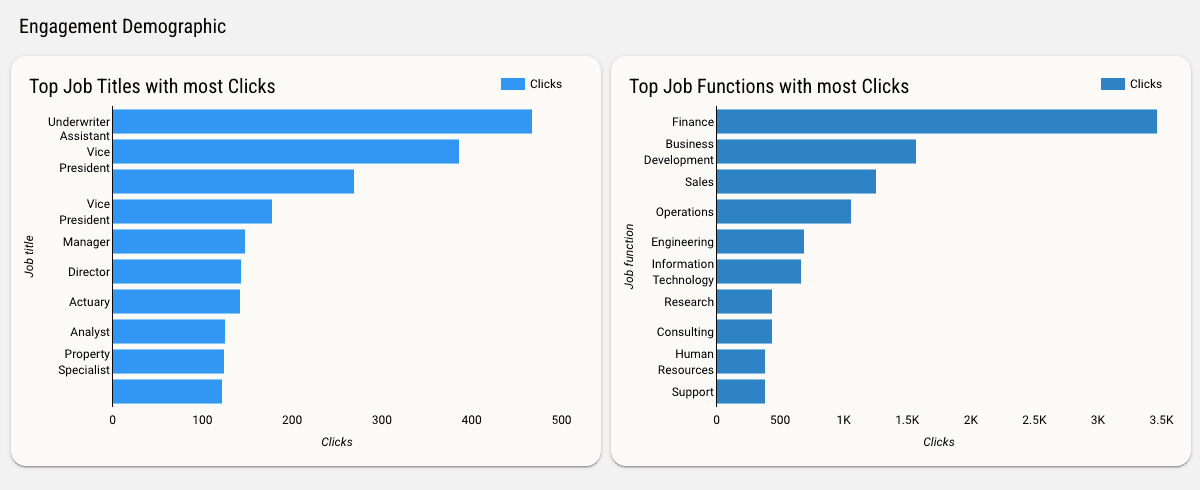
Task: Click the 'Top Job Functions with most Clicks' title
Action: (x=769, y=87)
